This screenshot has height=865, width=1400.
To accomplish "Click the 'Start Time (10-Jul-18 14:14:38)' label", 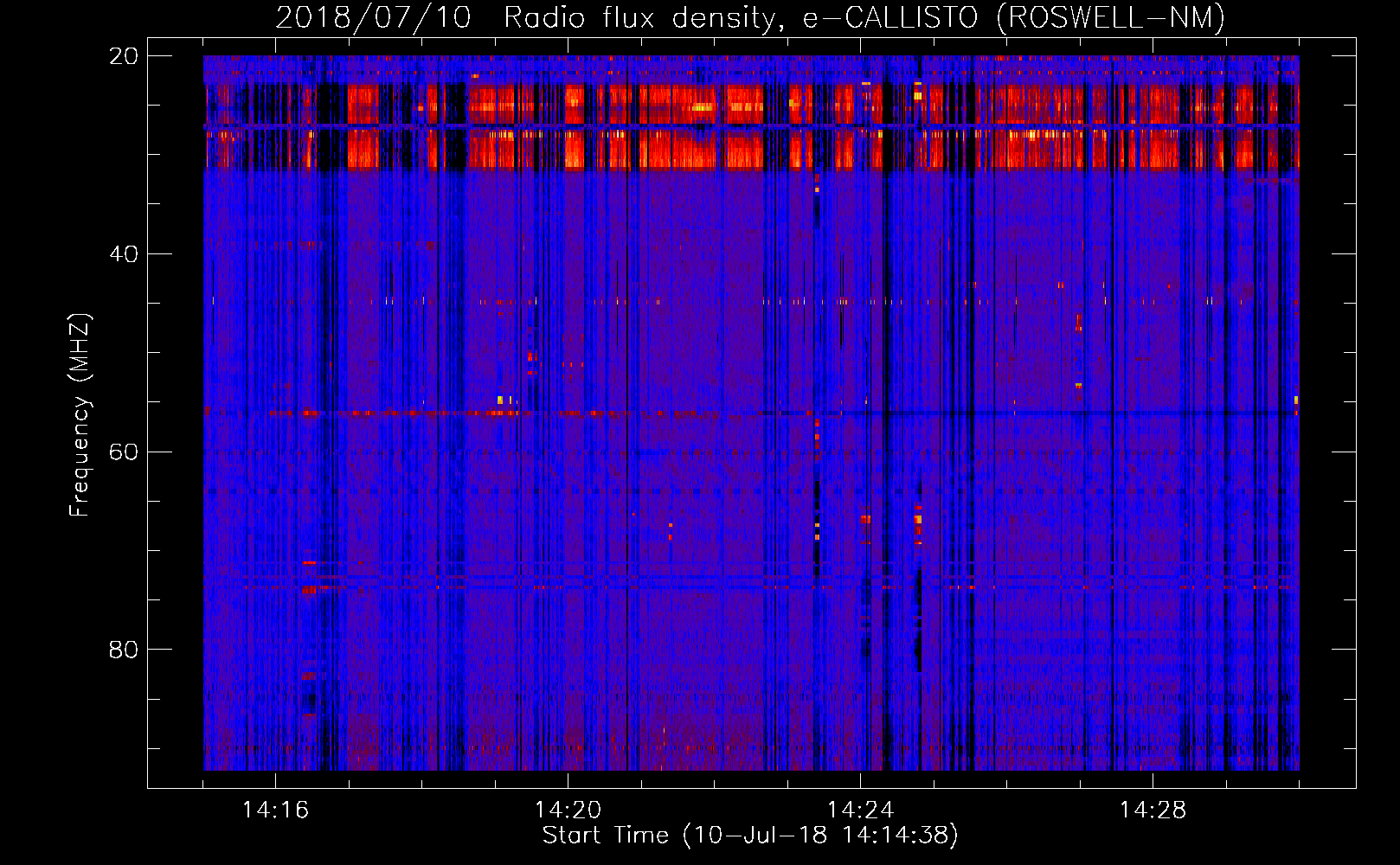I will click(x=750, y=836).
